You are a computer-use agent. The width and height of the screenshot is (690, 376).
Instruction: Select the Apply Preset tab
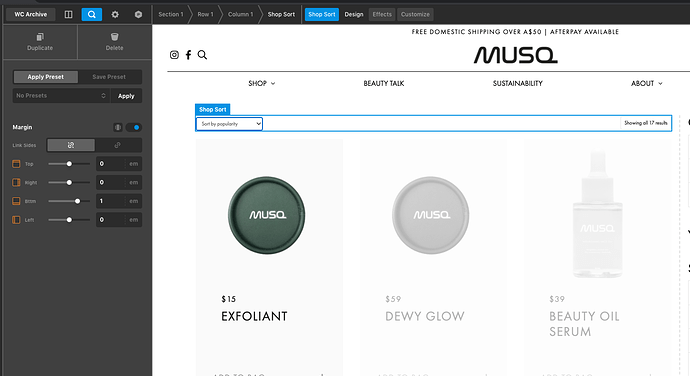46,77
